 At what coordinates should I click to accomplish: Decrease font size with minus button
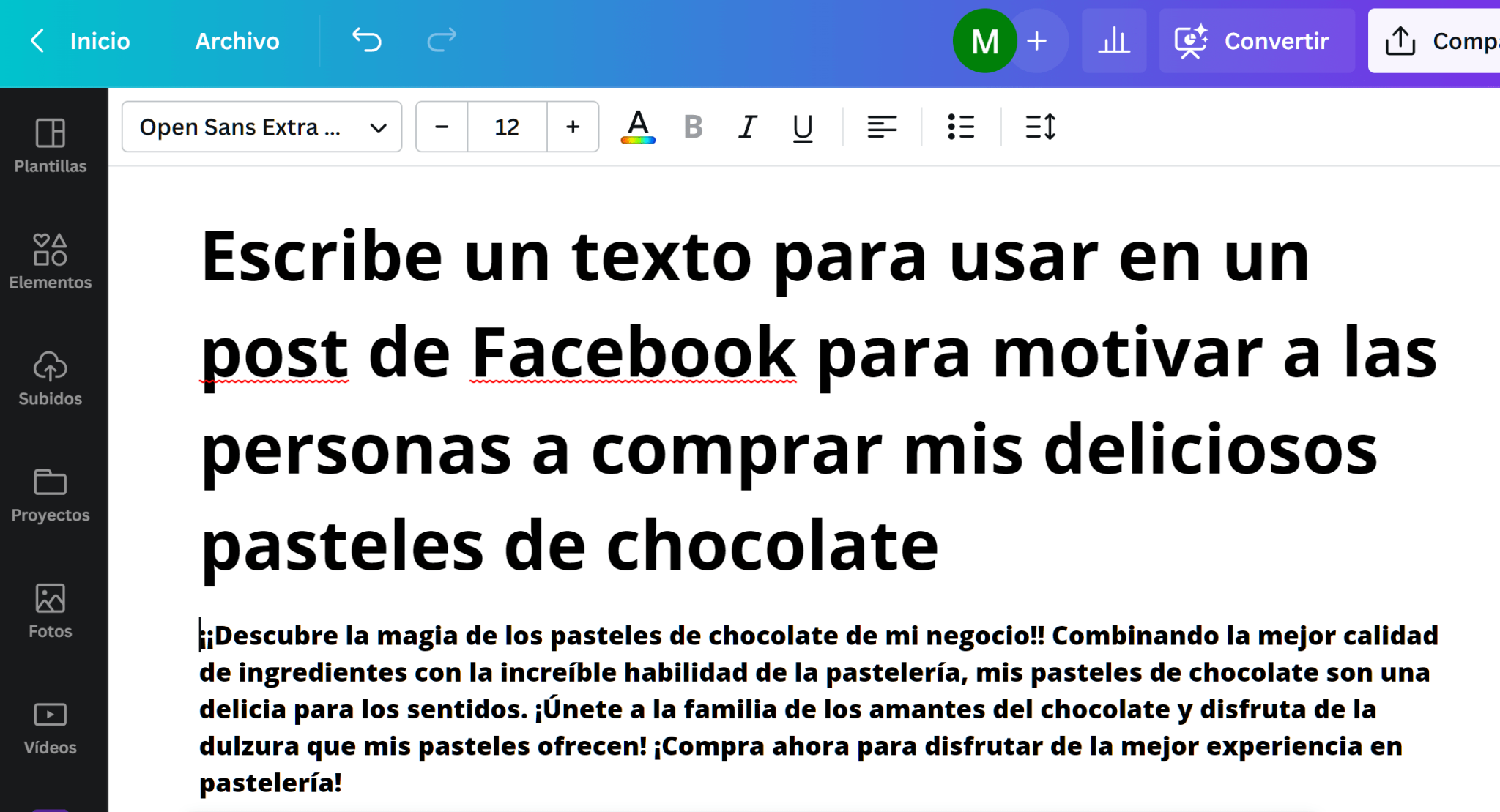pos(442,127)
